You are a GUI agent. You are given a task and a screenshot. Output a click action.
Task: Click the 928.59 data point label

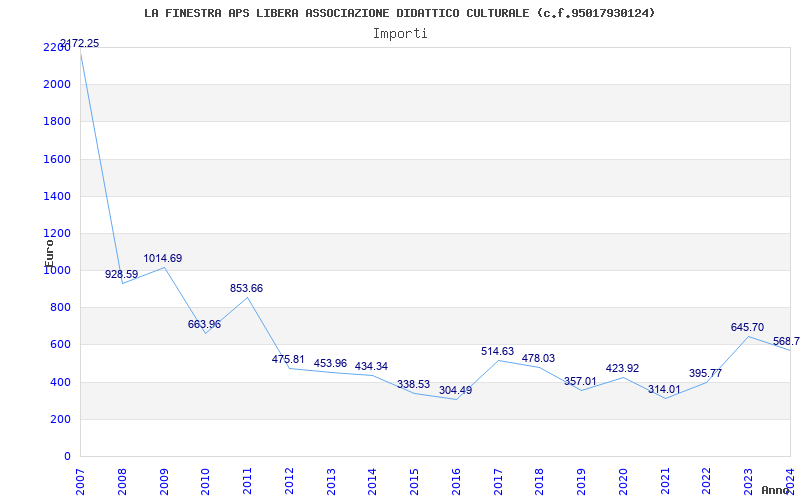(121, 274)
